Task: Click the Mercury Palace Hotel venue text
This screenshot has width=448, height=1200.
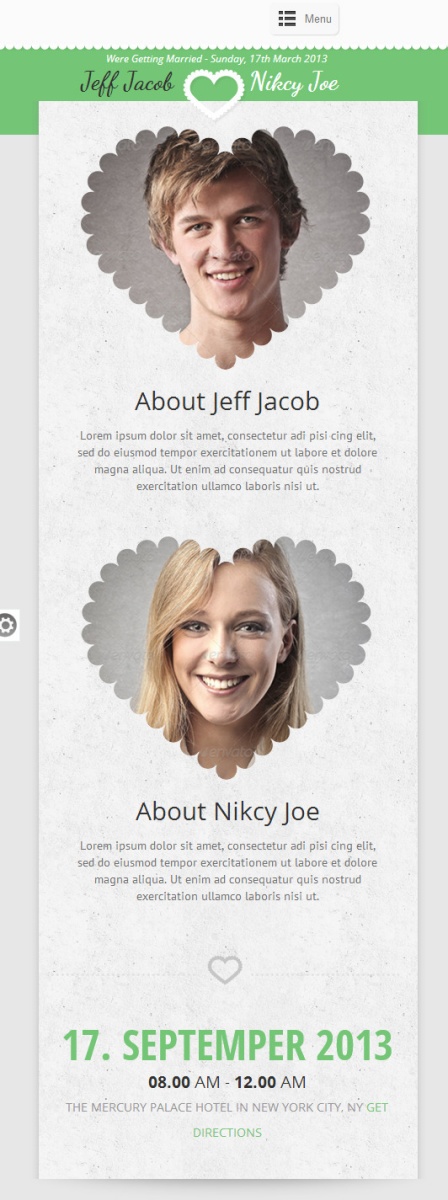Action: point(214,1107)
